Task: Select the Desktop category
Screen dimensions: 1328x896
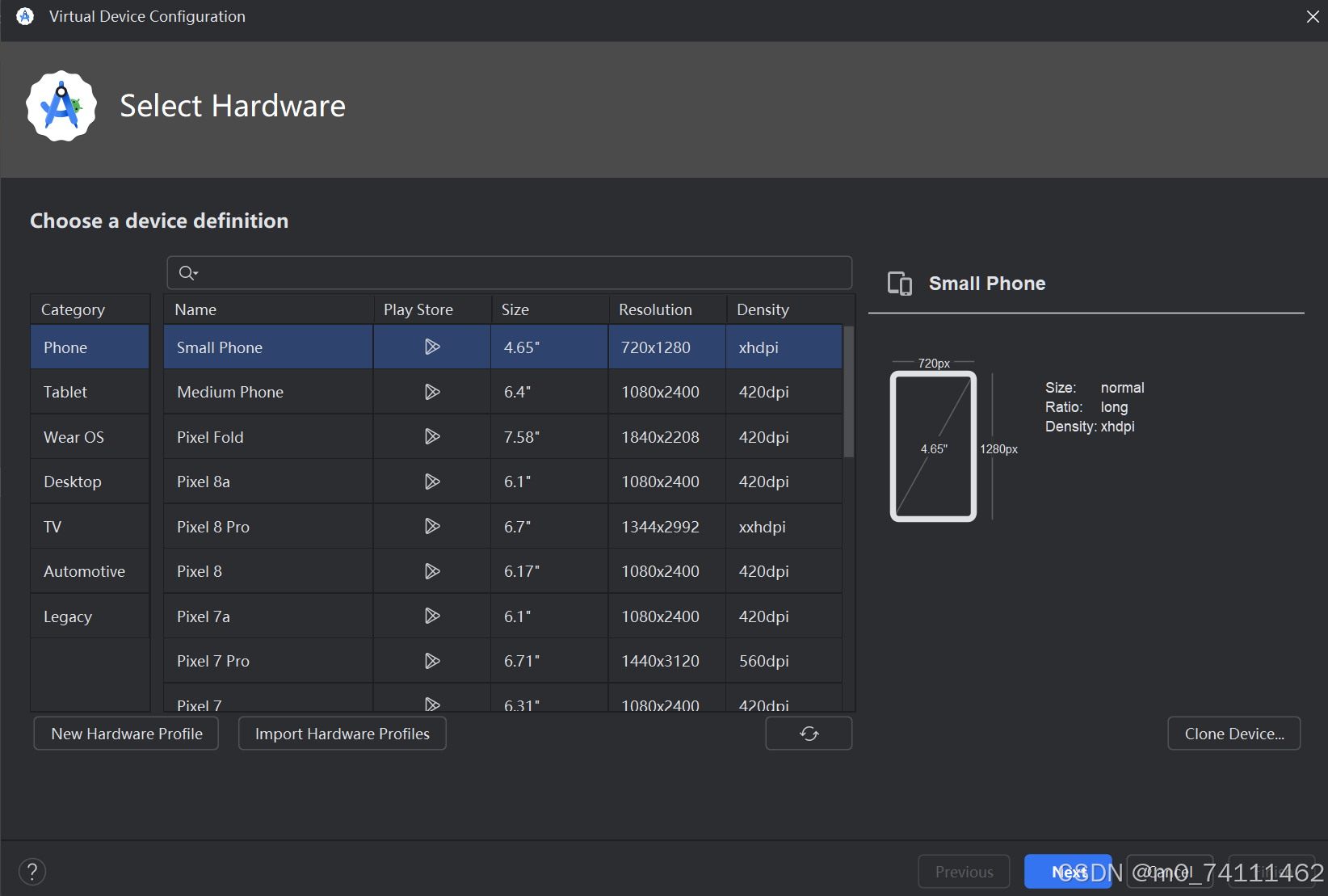Action: [90, 482]
